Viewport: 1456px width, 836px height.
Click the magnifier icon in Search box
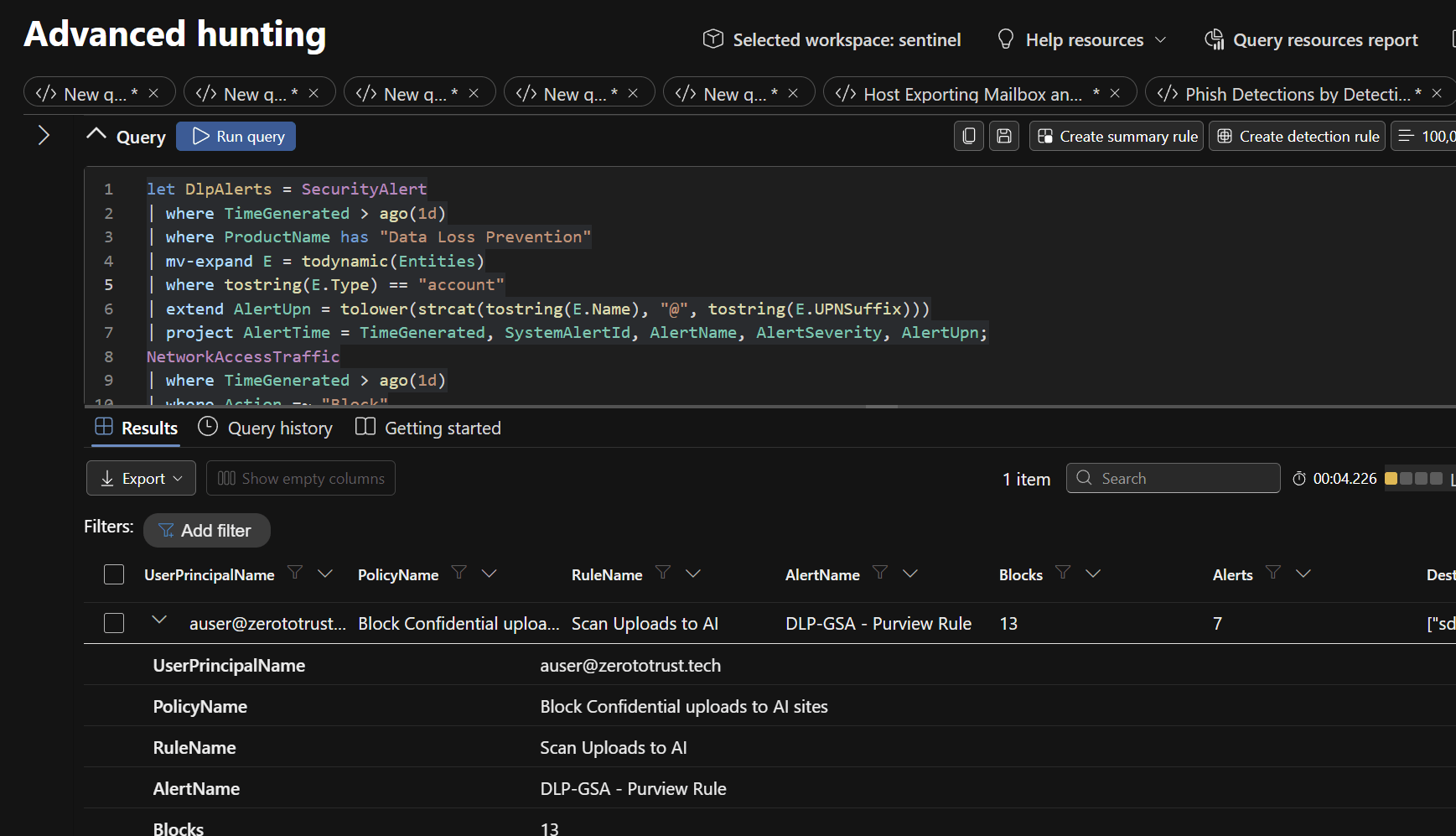(x=1084, y=478)
